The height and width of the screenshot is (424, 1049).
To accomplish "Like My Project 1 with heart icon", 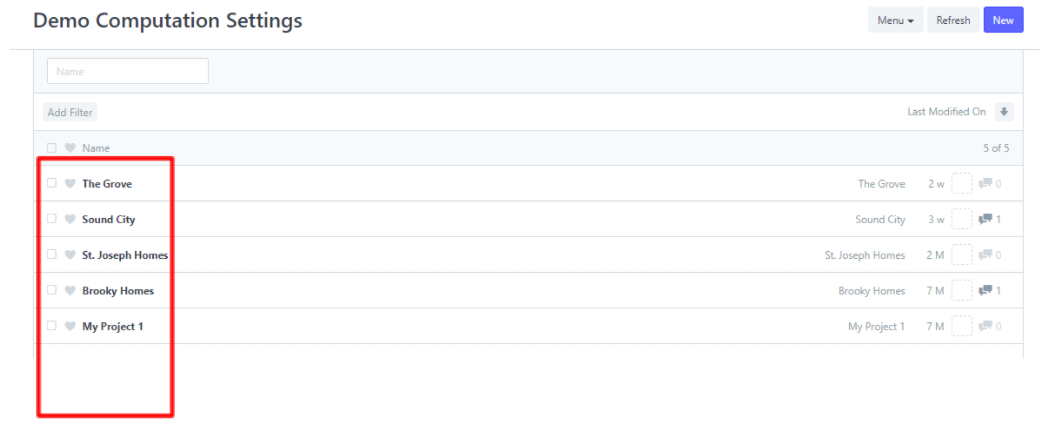I will 70,326.
